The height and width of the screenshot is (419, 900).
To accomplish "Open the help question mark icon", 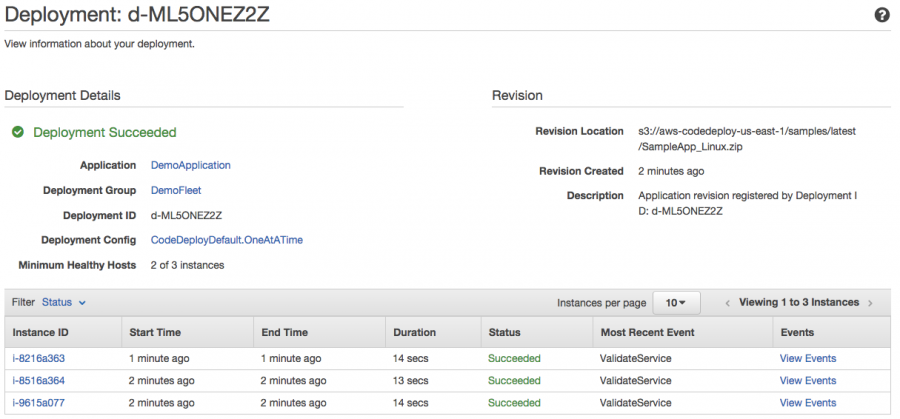I will click(x=882, y=15).
